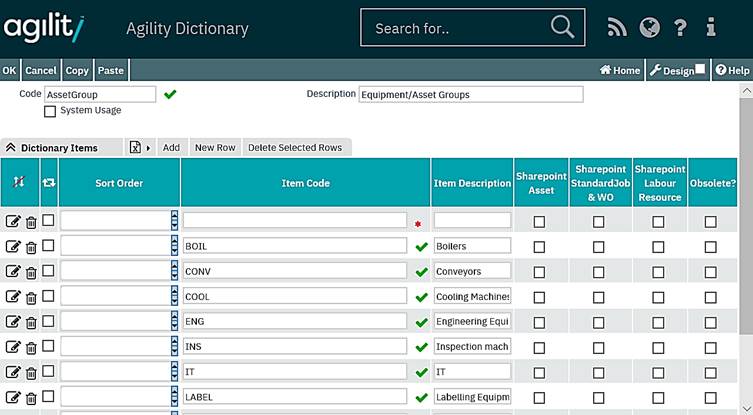753x415 pixels.
Task: Click Delete Selected Rows button
Action: click(294, 148)
